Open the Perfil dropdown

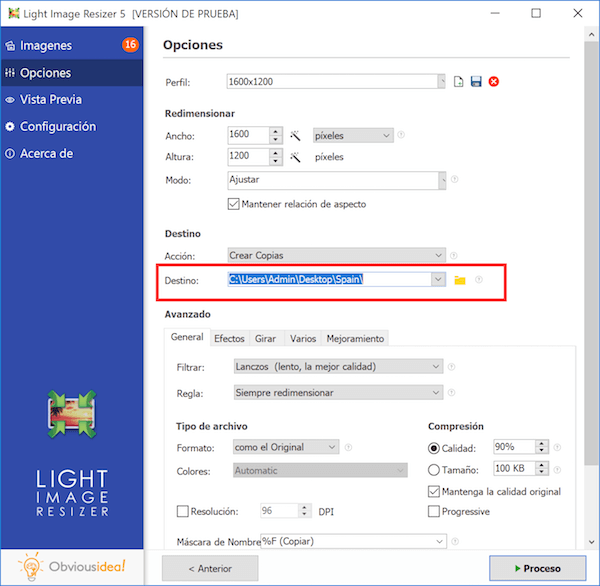442,82
